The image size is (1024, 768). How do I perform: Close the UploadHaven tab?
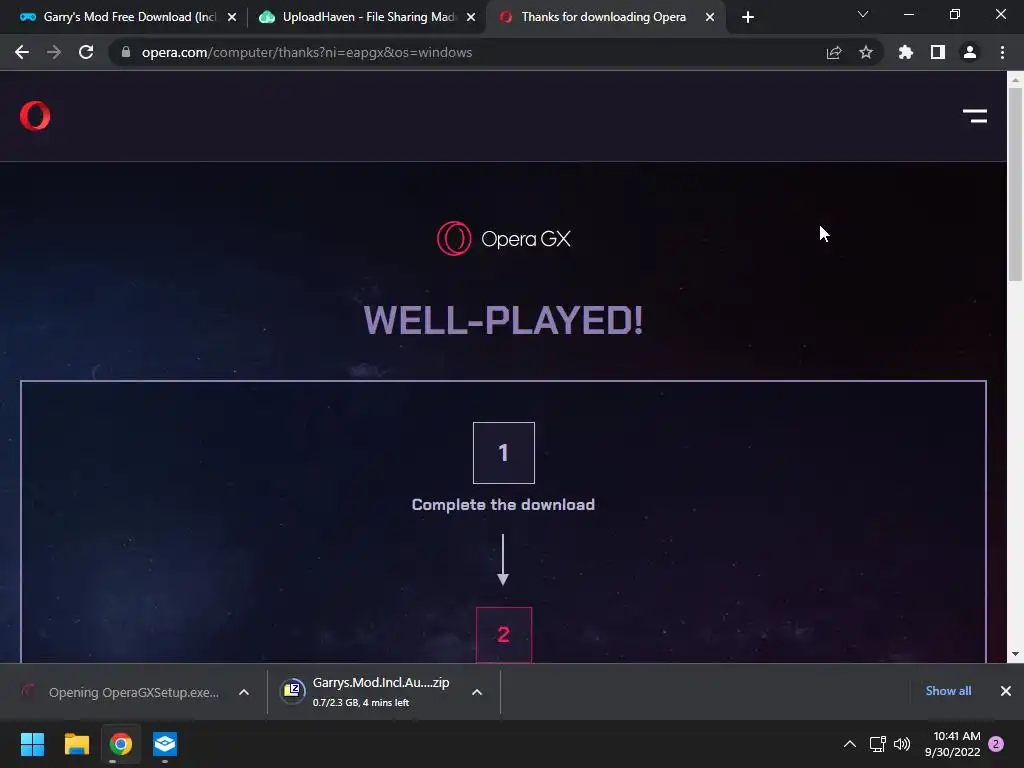click(x=471, y=17)
